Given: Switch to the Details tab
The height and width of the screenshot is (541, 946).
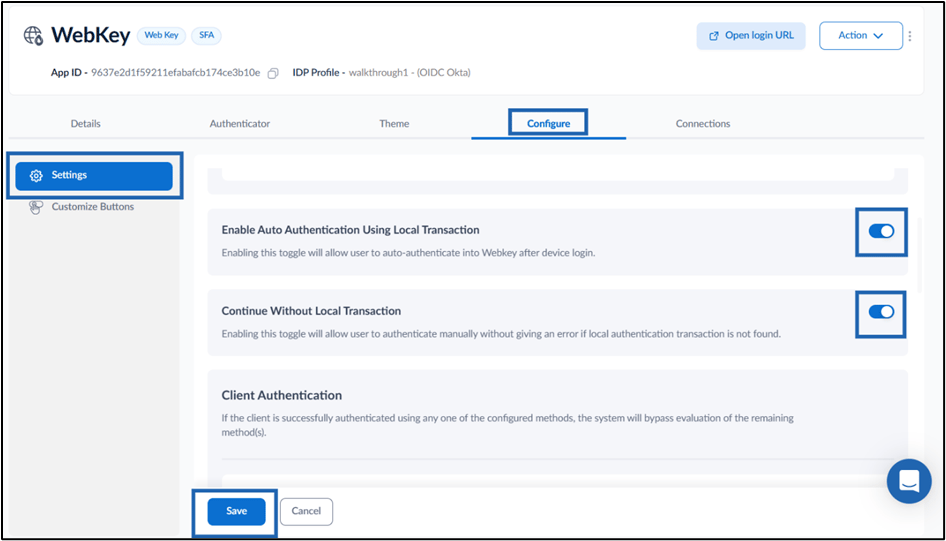Looking at the screenshot, I should click(86, 124).
